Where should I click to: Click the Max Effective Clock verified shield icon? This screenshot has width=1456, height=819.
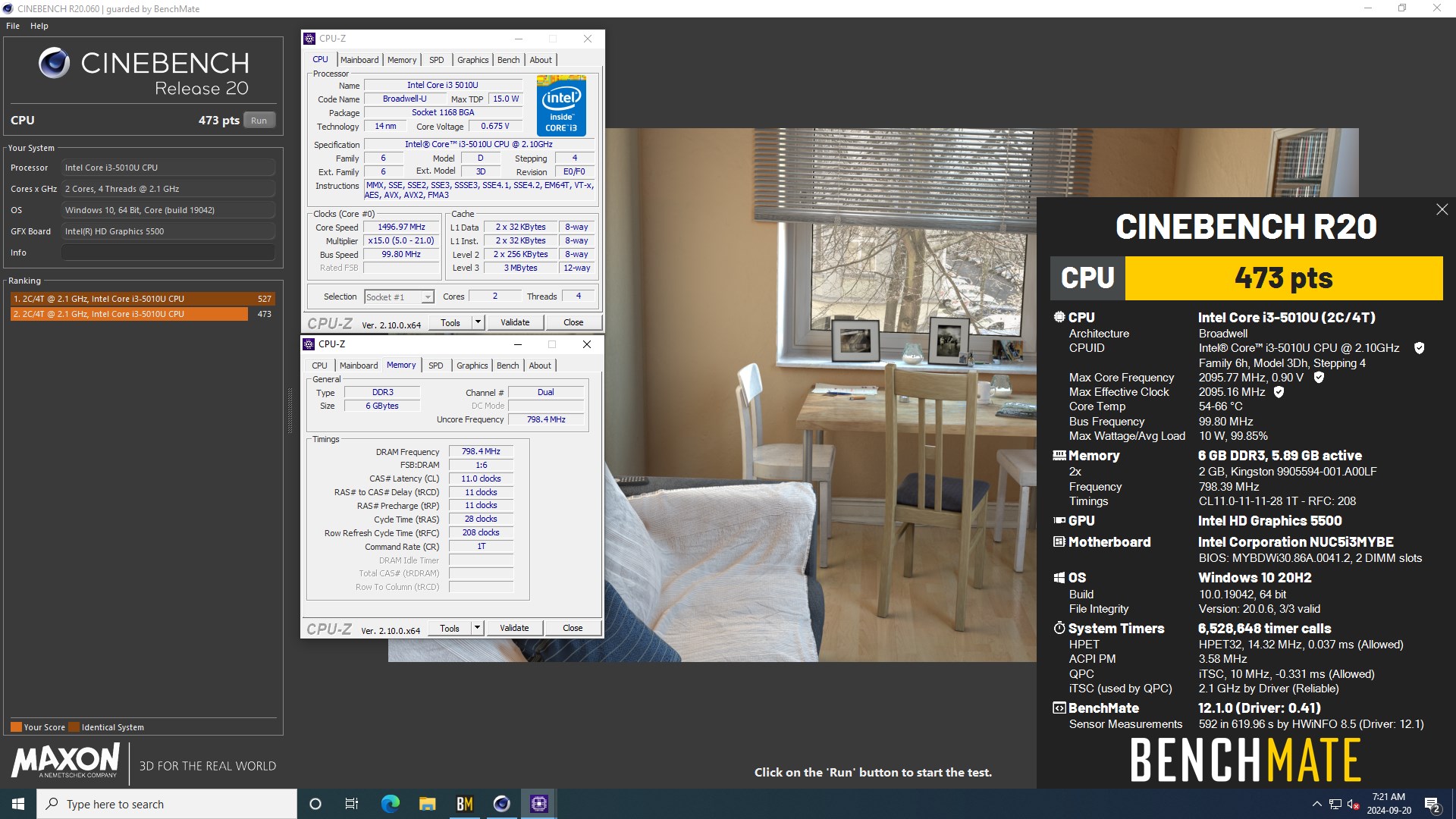[x=1279, y=392]
